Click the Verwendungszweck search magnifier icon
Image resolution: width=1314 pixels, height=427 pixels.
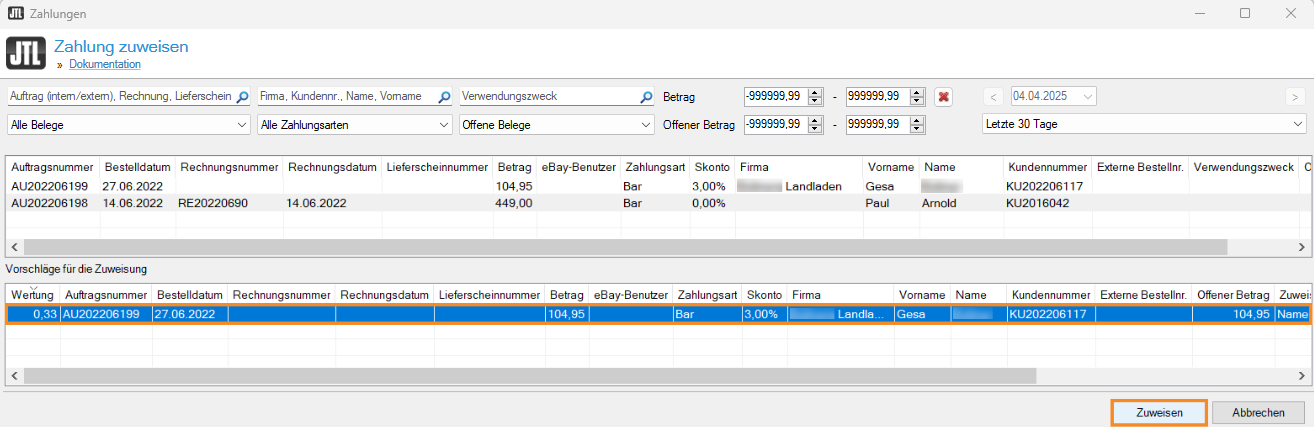tap(645, 97)
